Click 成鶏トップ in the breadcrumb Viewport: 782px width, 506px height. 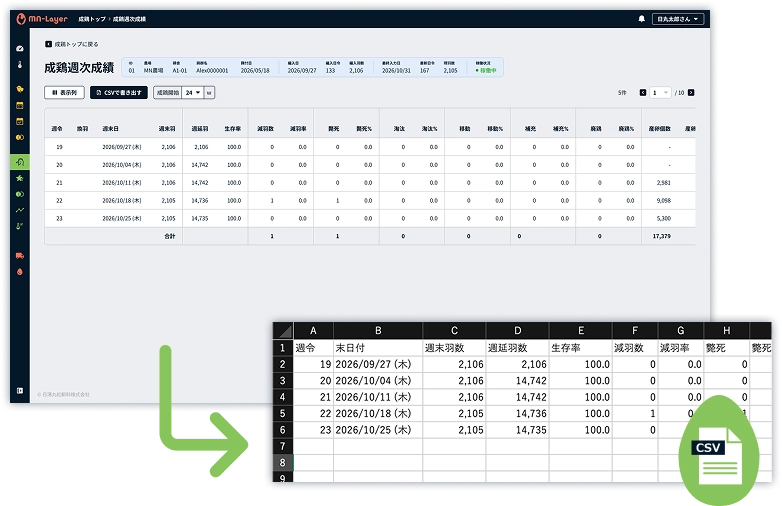point(92,19)
